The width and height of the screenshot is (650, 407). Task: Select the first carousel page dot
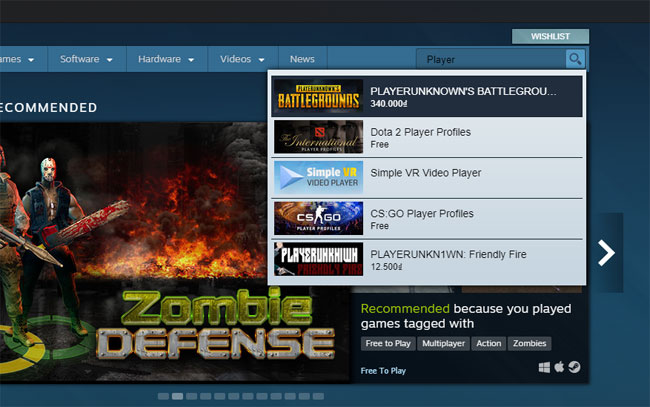163,397
